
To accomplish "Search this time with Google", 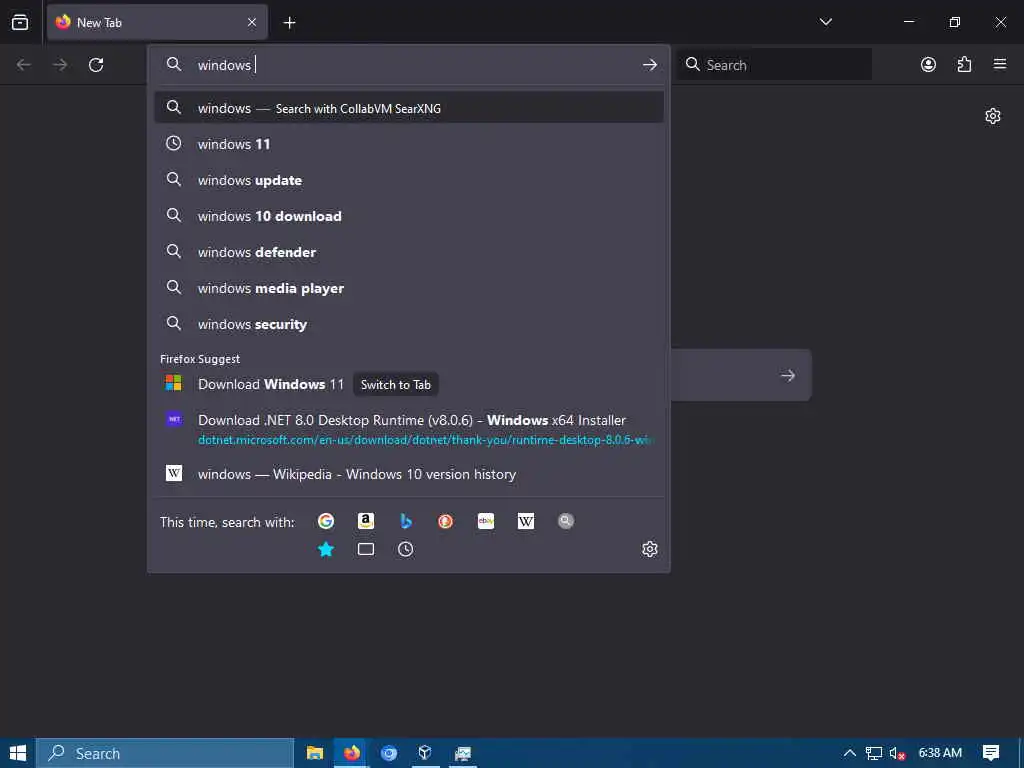I will point(326,521).
